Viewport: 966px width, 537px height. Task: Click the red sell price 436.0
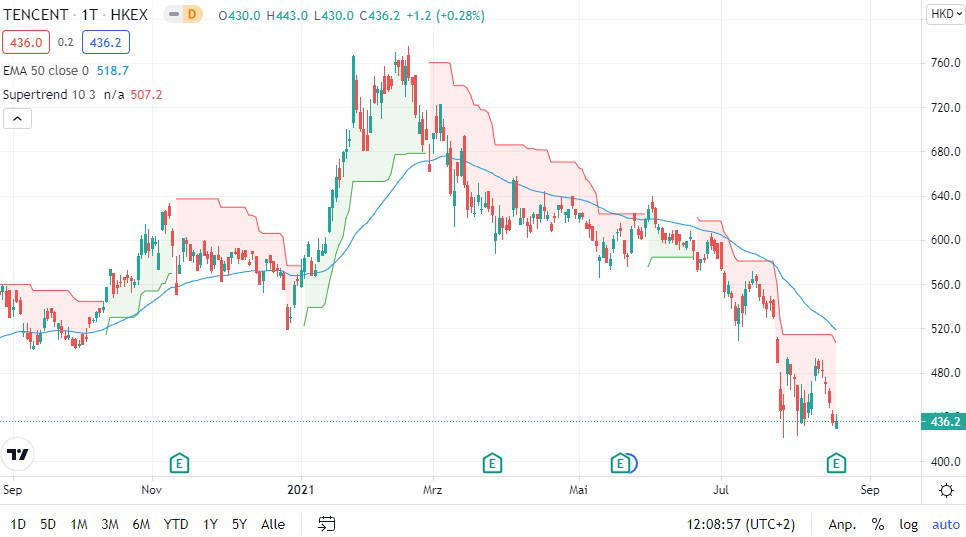coord(26,42)
